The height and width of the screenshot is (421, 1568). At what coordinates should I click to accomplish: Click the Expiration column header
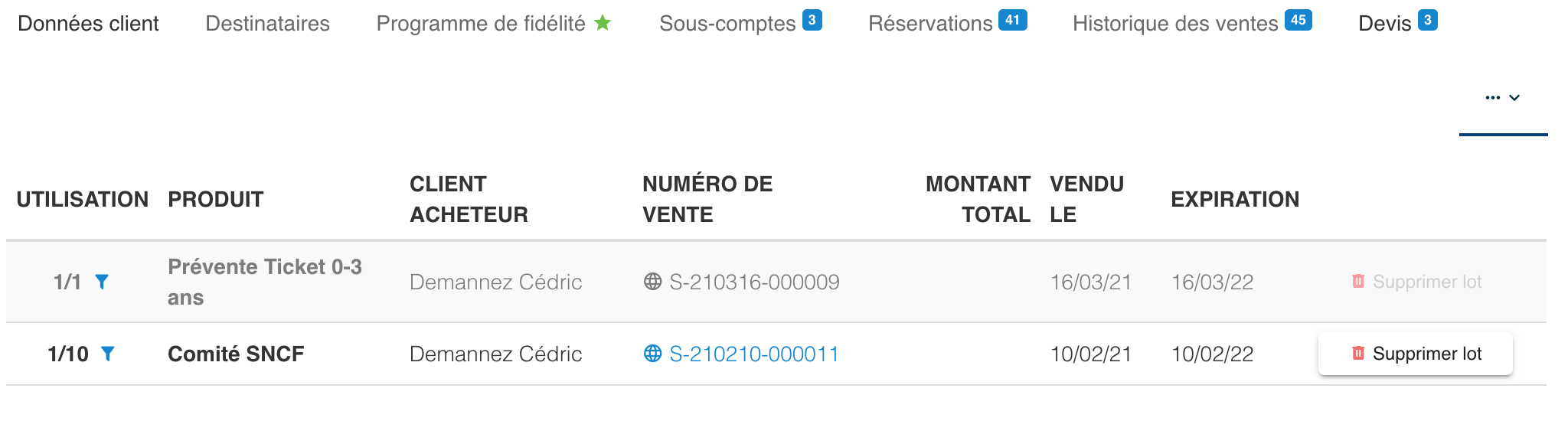[x=1234, y=199]
